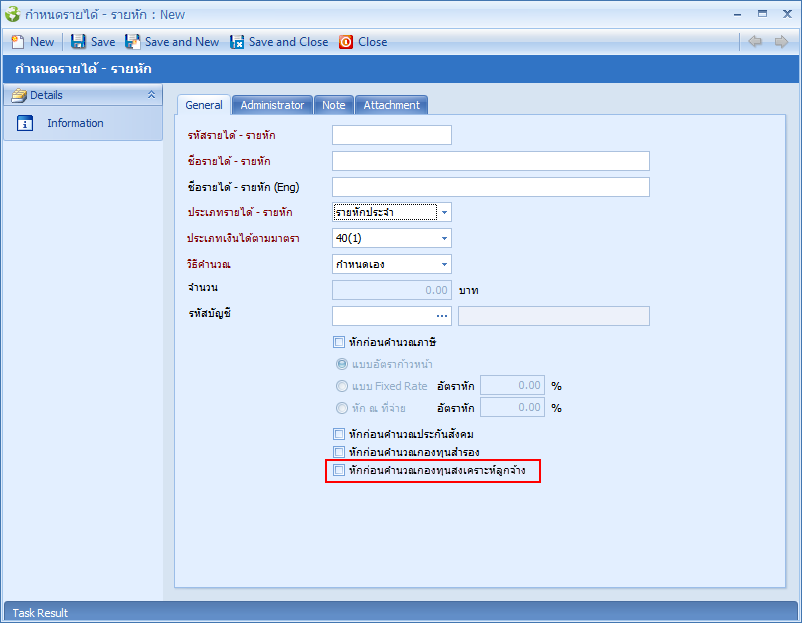Click the red Close icon in toolbar

point(346,42)
